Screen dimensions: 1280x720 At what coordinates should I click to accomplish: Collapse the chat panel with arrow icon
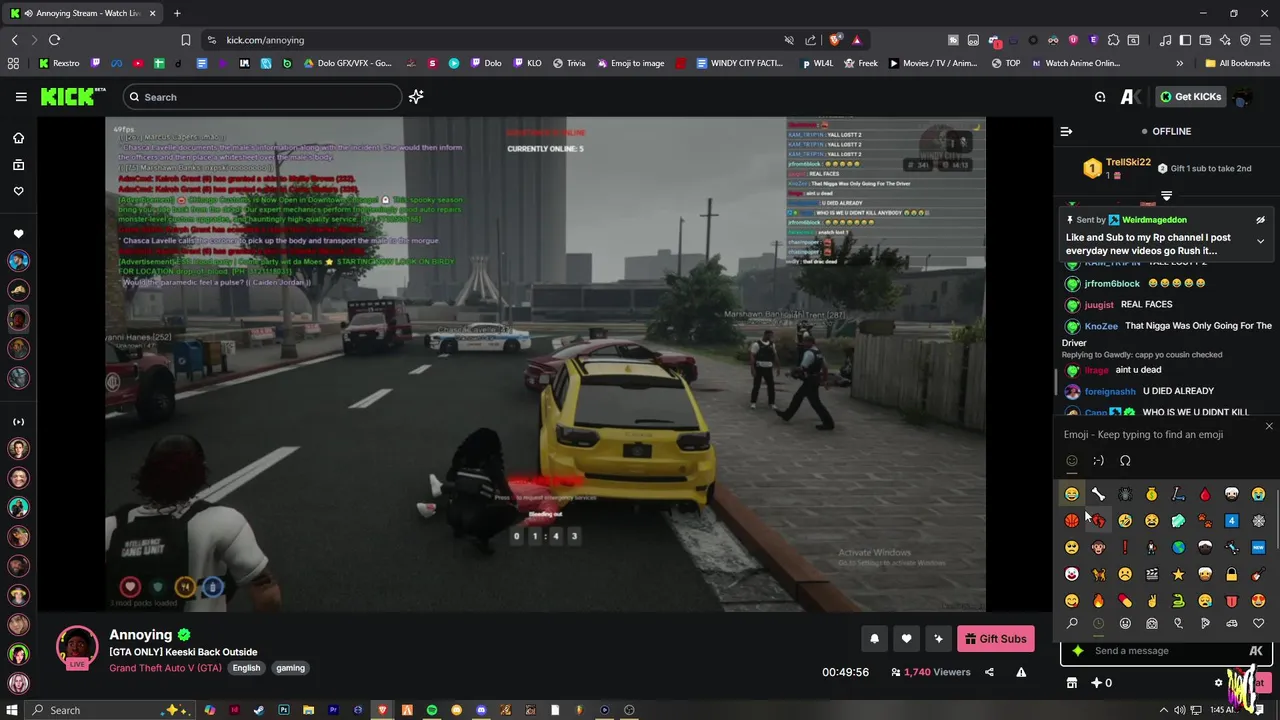[1066, 131]
